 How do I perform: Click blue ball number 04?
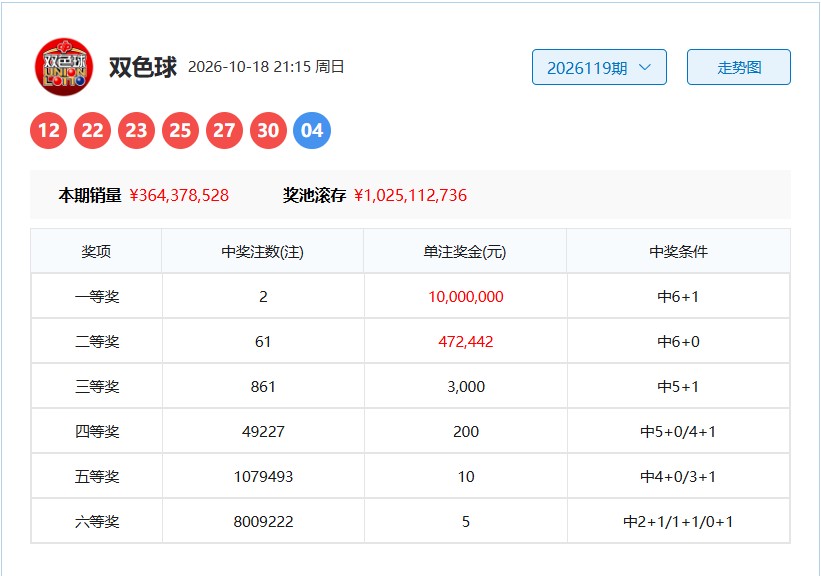[312, 130]
